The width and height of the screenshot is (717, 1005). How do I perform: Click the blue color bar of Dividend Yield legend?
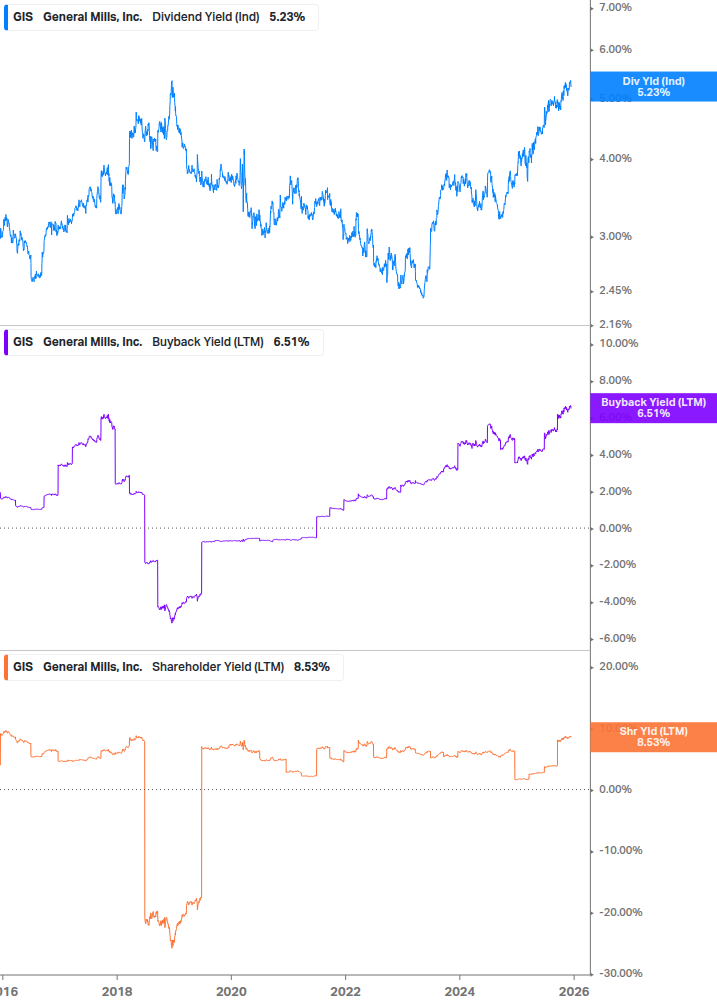[x=6, y=17]
